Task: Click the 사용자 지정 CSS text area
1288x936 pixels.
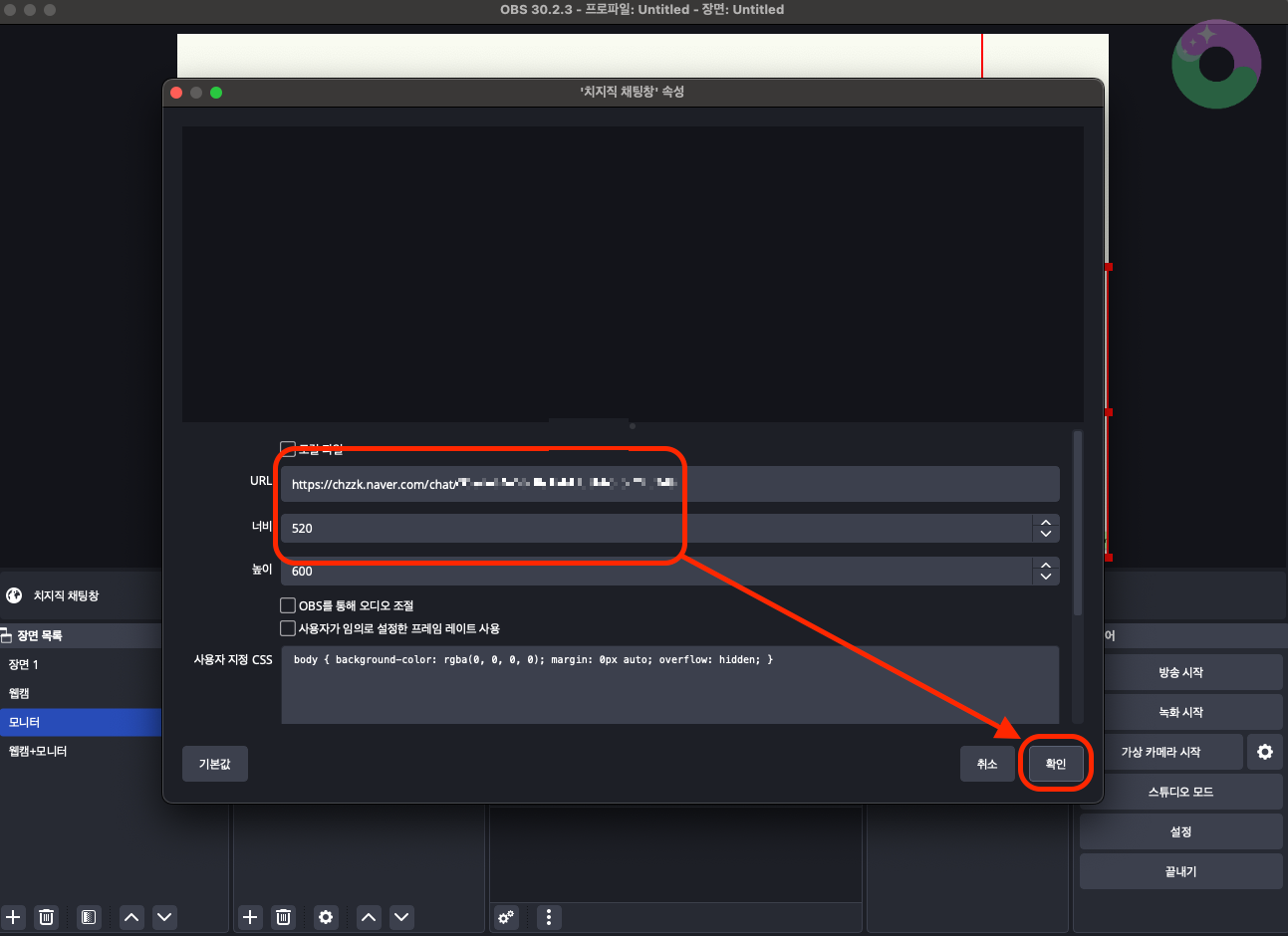Action: (x=670, y=685)
